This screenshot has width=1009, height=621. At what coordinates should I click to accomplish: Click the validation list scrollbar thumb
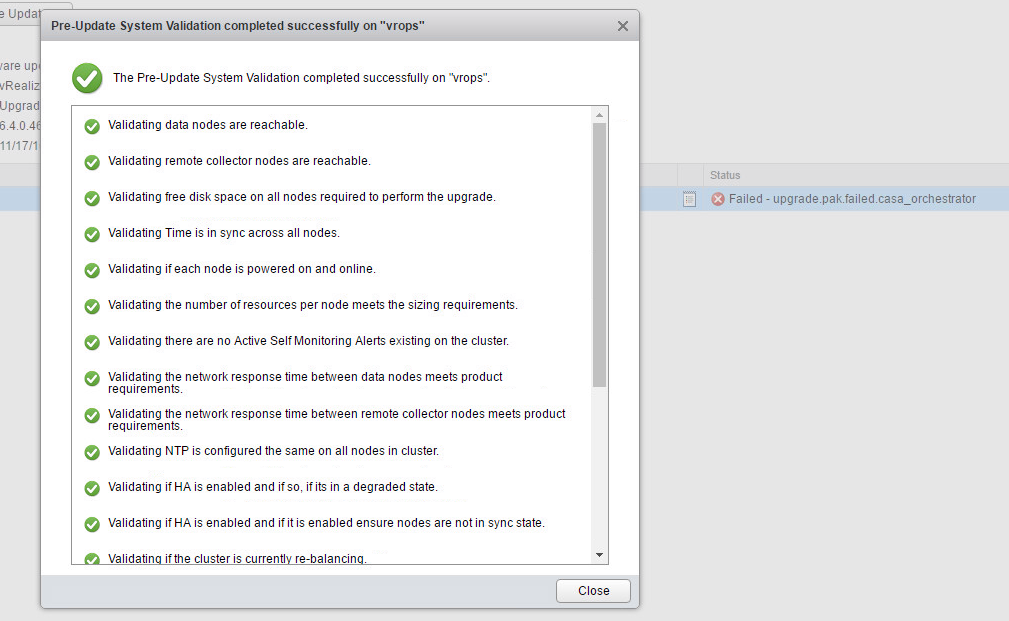coord(599,255)
